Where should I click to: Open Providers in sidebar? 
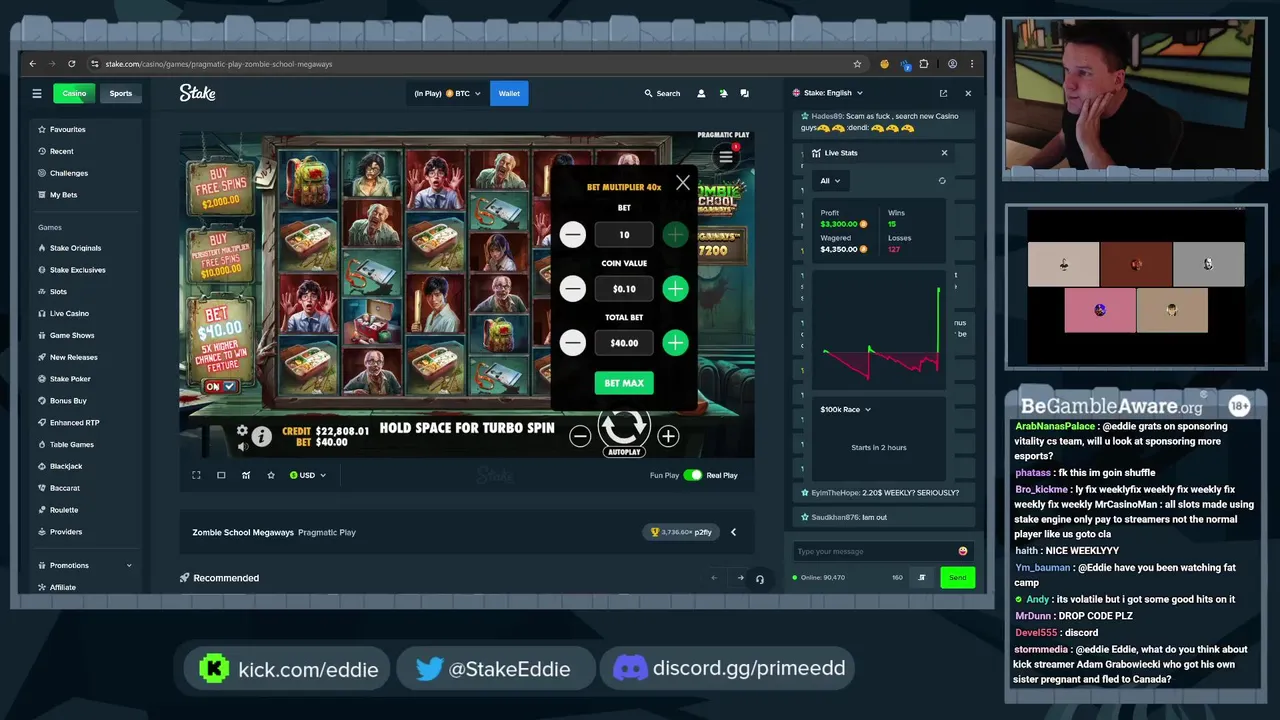pyautogui.click(x=66, y=532)
